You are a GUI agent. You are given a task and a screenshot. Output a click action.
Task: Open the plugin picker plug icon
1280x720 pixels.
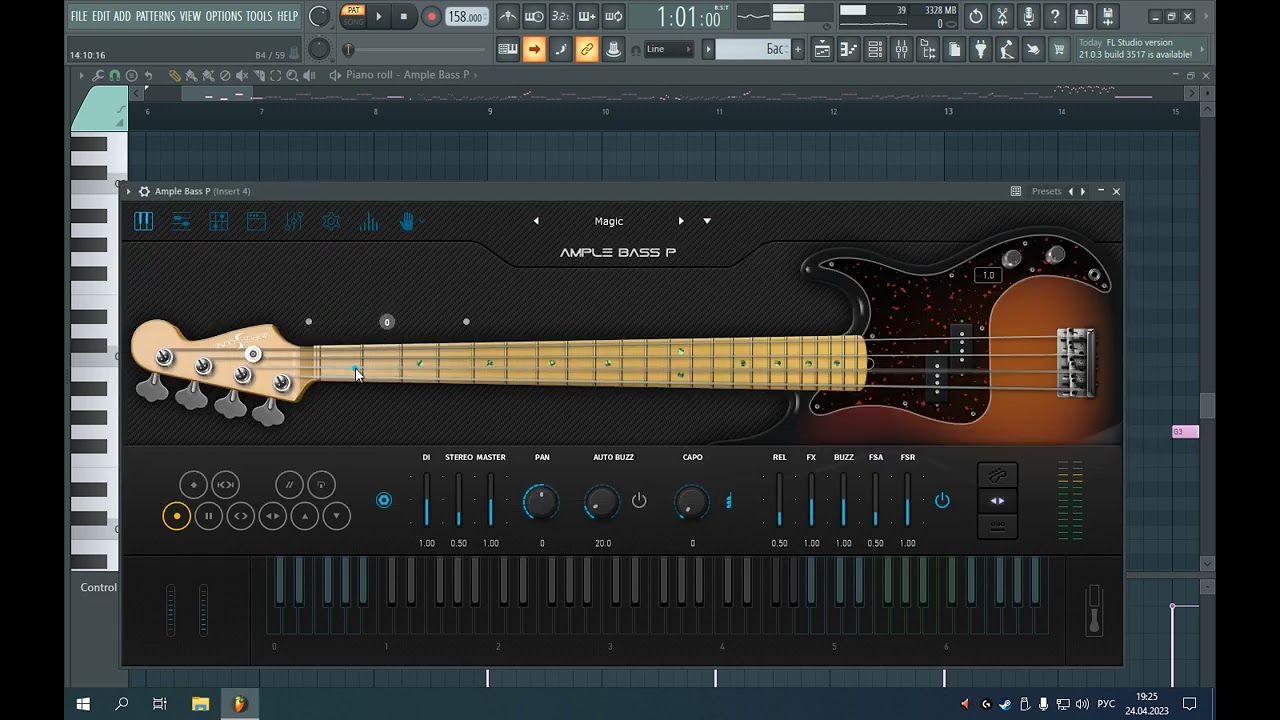981,49
